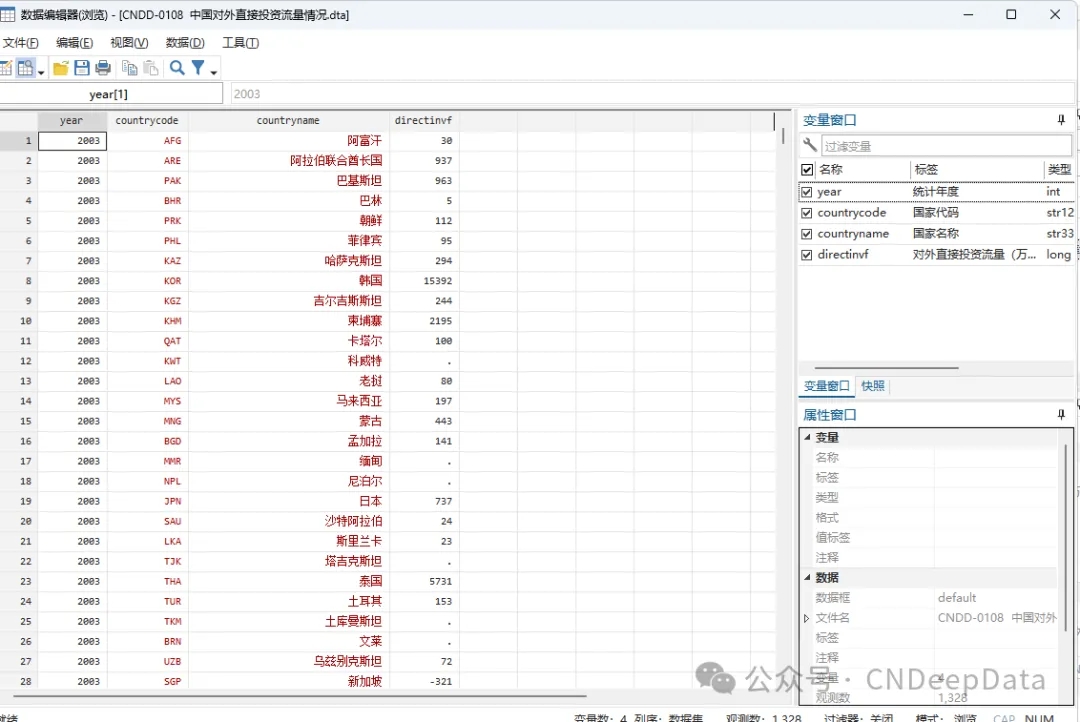This screenshot has height=722, width=1080.
Task: Collapse the 数据 properties section
Action: pyautogui.click(x=807, y=577)
